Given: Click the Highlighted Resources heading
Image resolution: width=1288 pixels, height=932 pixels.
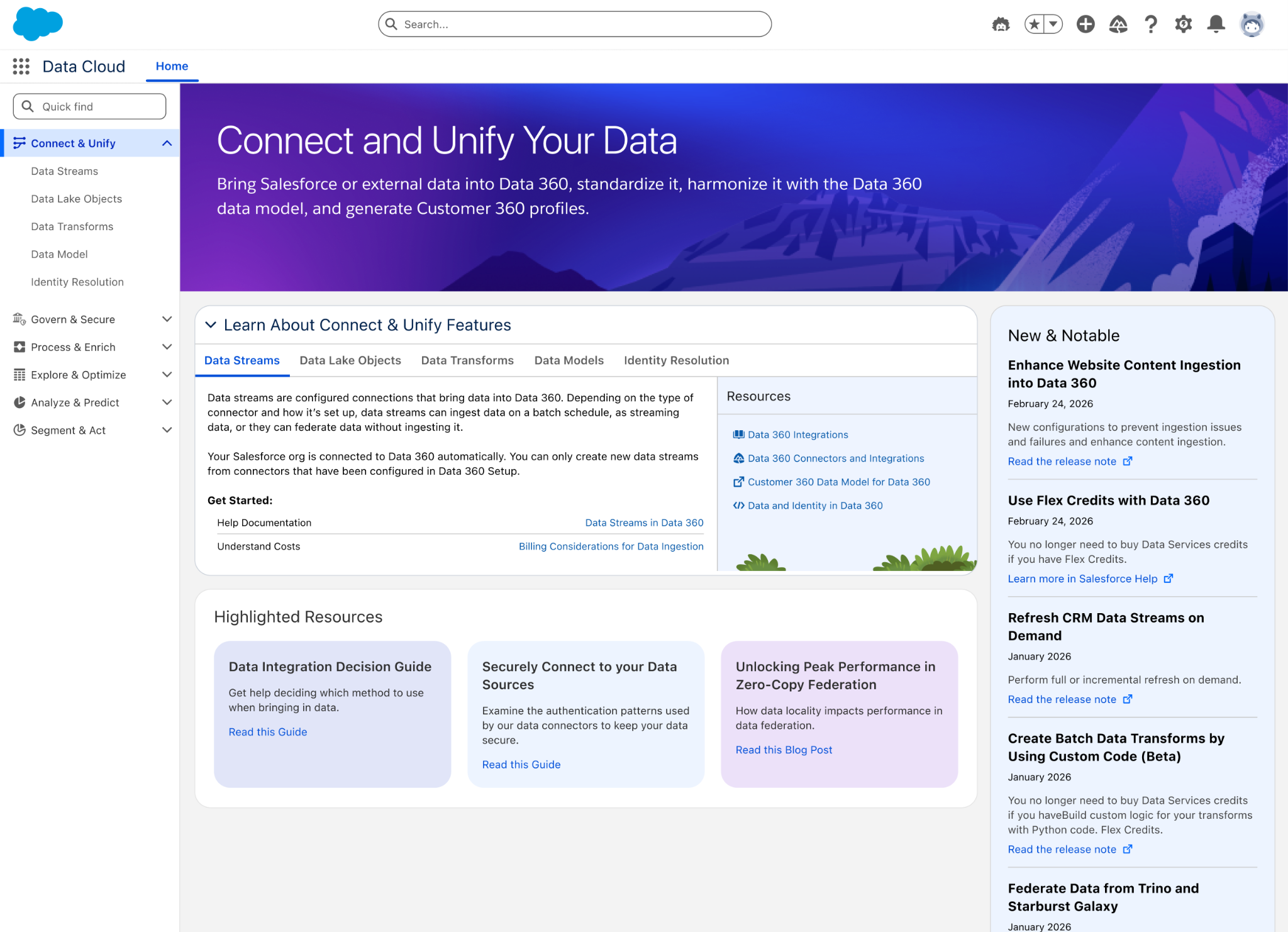Looking at the screenshot, I should coord(298,617).
